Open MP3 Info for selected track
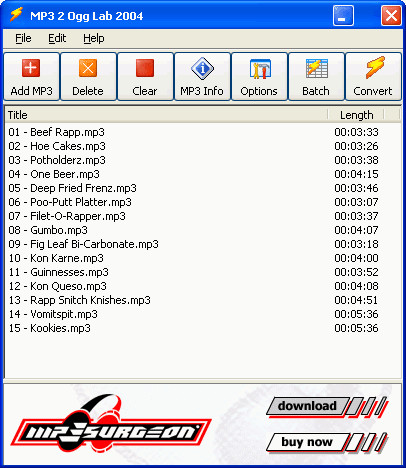 coord(202,77)
